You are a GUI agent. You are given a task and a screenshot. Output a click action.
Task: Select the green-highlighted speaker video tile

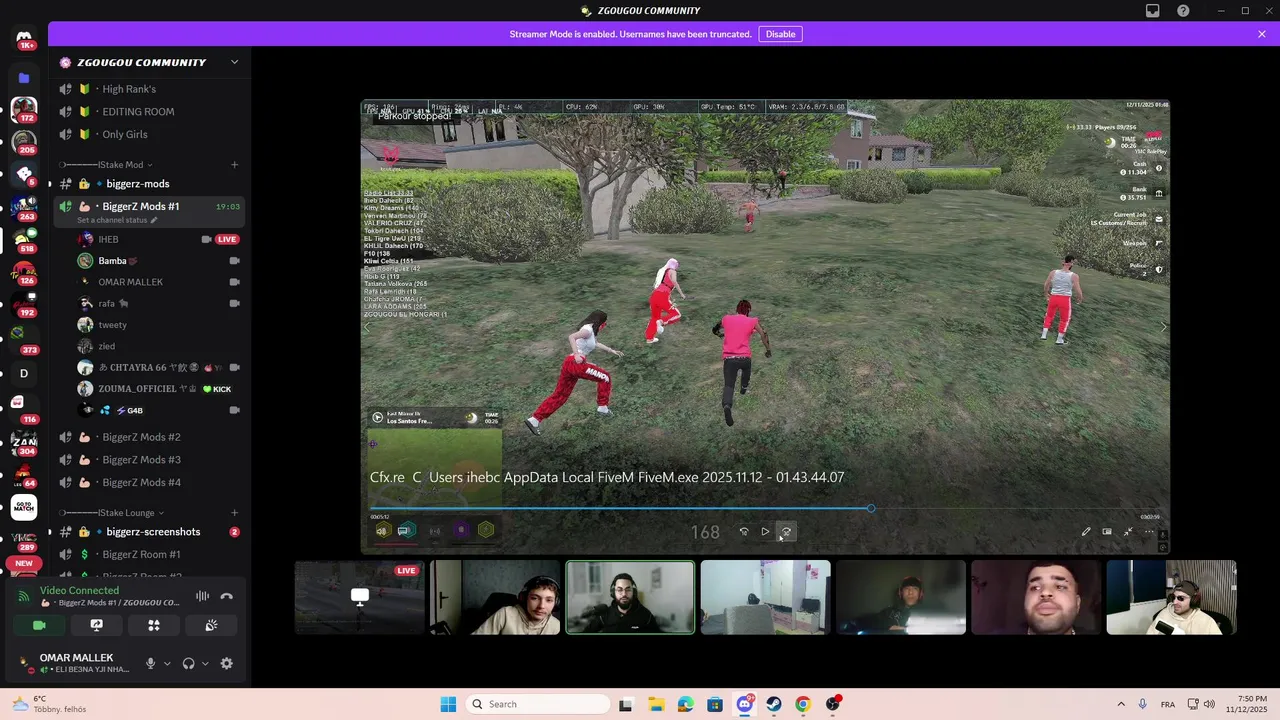coord(630,597)
